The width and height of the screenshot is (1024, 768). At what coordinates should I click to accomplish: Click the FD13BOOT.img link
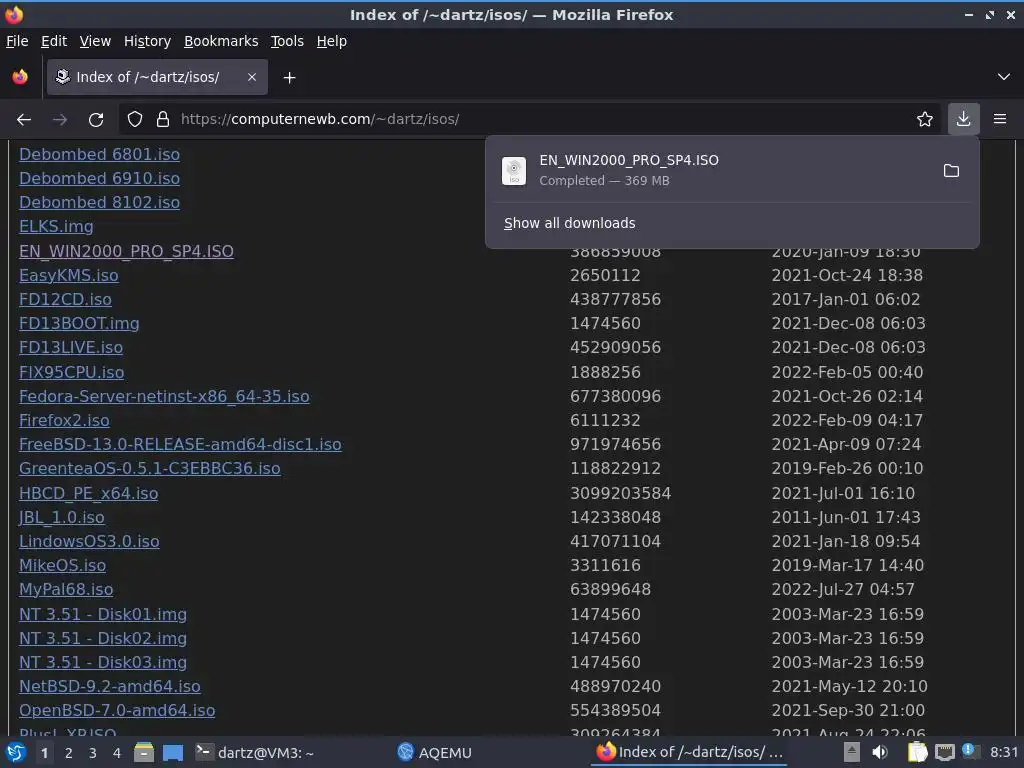(79, 323)
